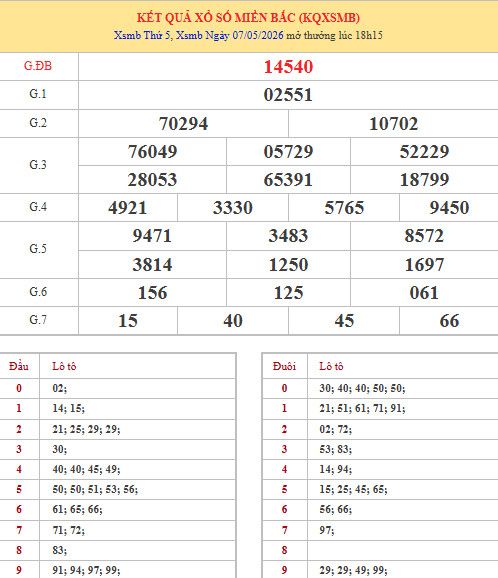Select G.7 number 40

(233, 321)
